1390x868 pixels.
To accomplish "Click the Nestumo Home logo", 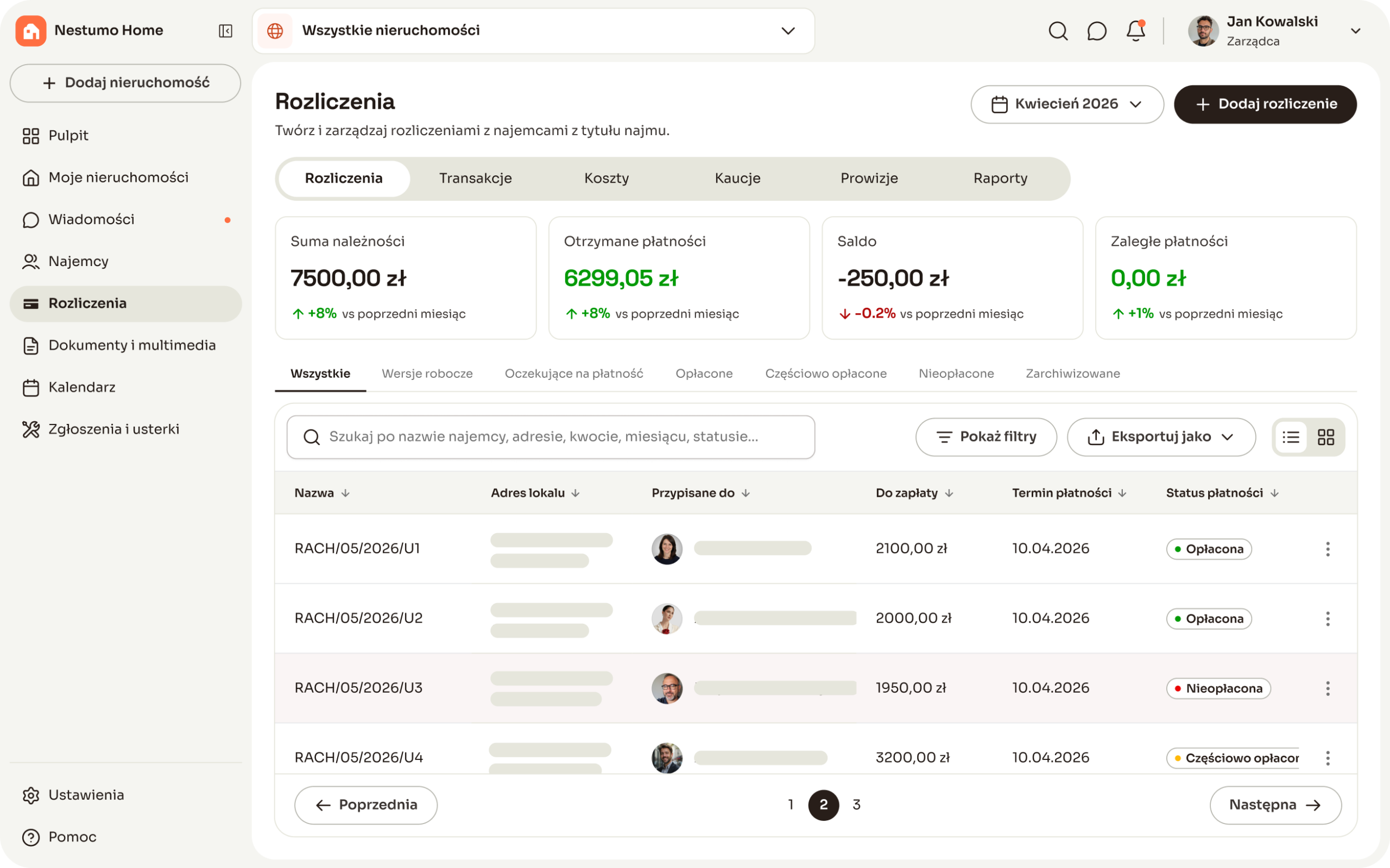I will 31,30.
